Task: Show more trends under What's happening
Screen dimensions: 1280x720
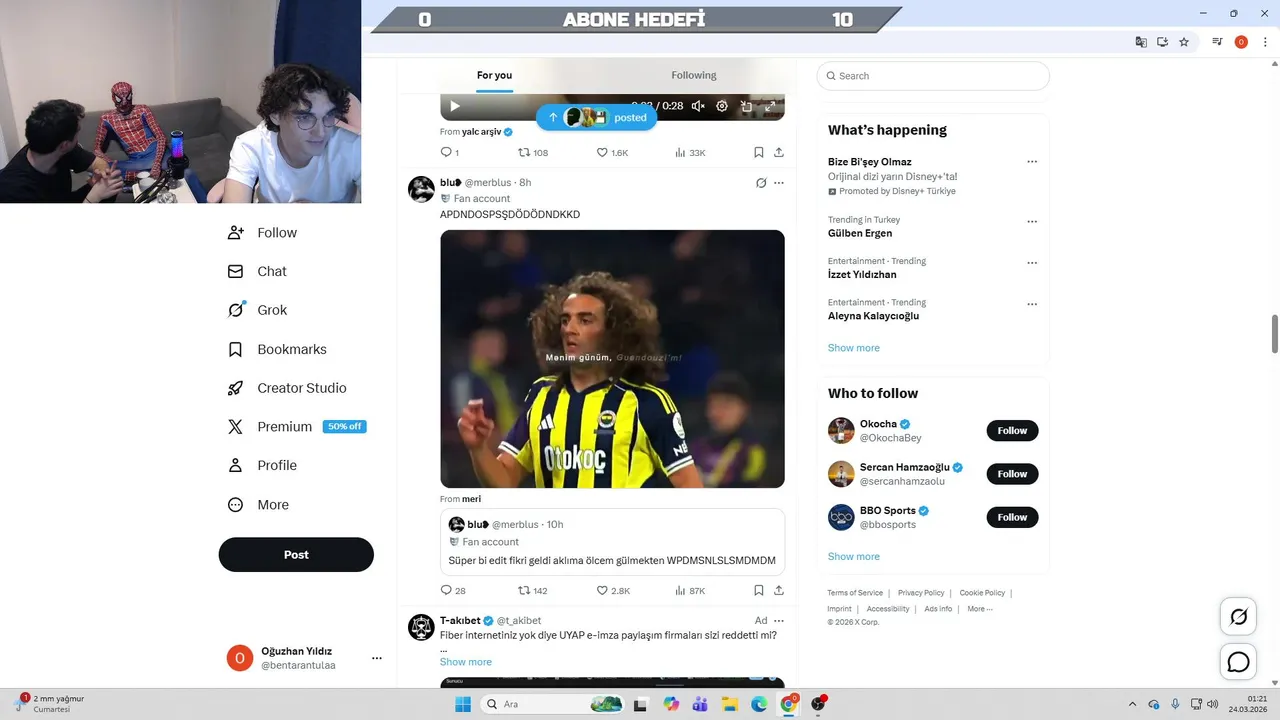Action: 854,348
